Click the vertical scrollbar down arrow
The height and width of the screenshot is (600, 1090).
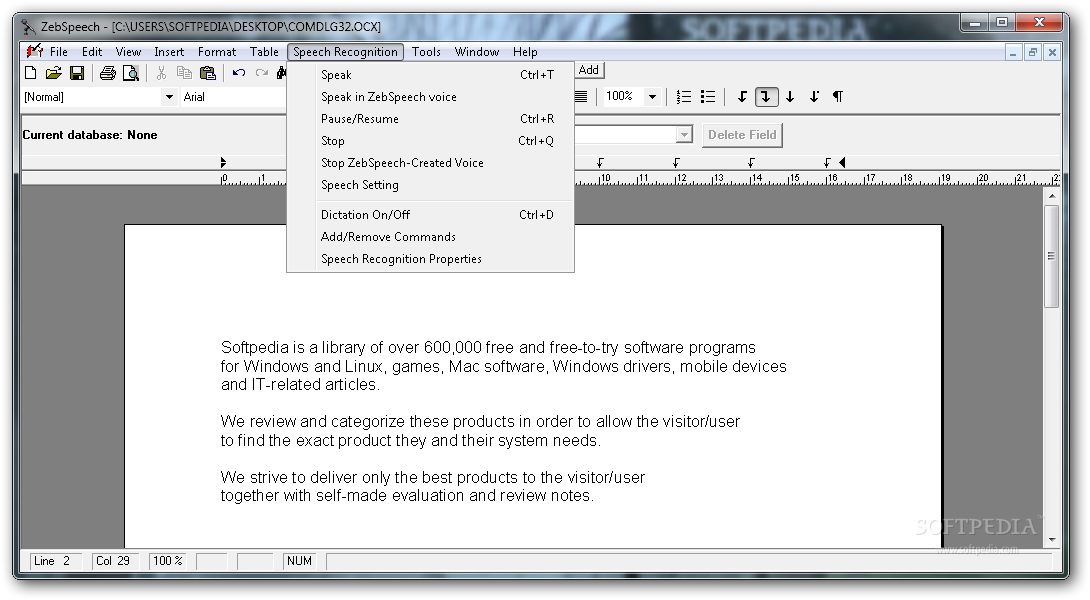[1052, 540]
